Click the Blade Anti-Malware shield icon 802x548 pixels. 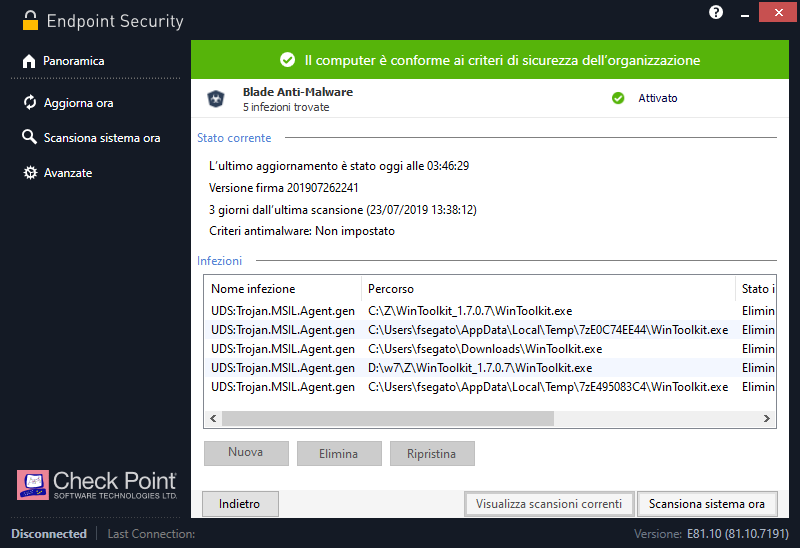coord(216,98)
